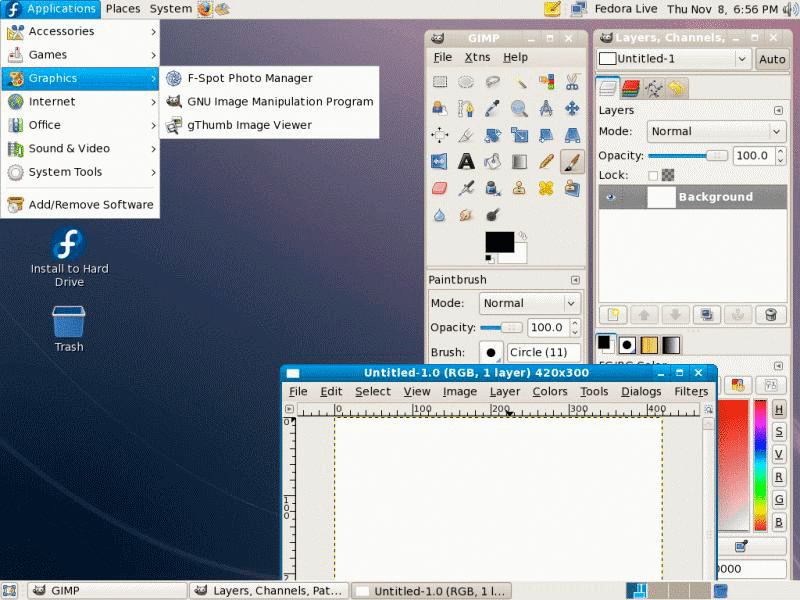Select the H hue radio button
This screenshot has width=800, height=600.
(x=779, y=409)
